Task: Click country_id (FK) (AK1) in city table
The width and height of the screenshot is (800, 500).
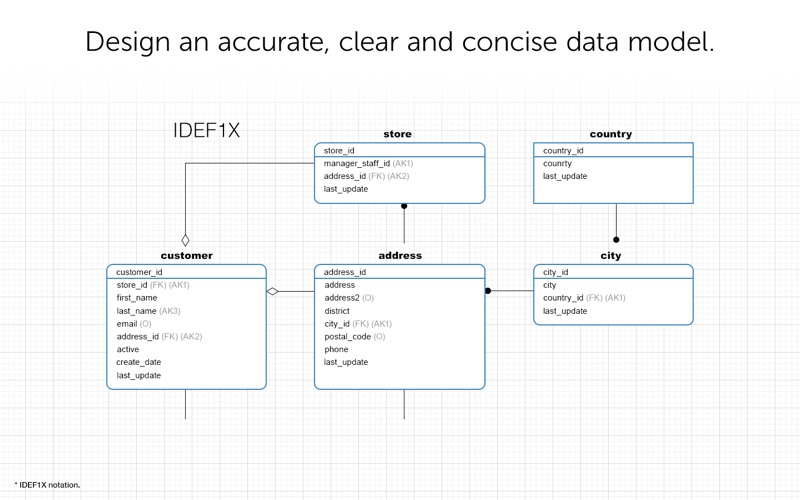Action: tap(584, 297)
